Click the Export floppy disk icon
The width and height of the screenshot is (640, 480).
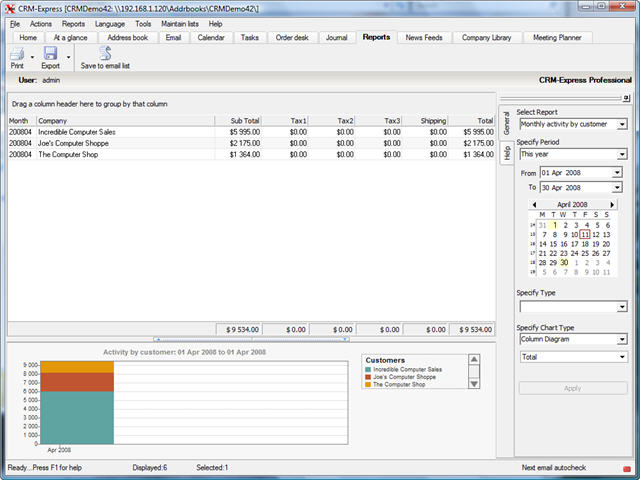click(50, 54)
